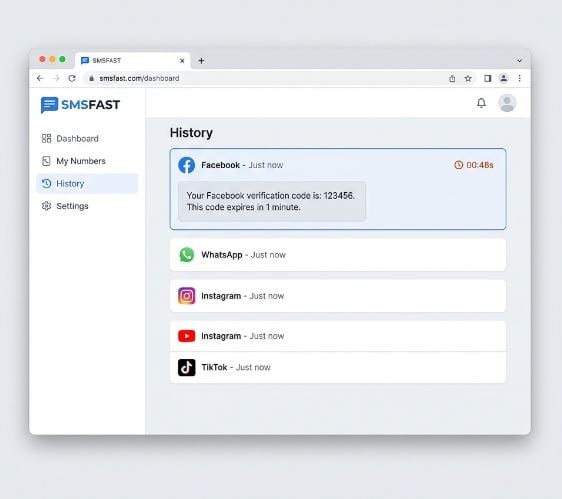Open a new browser tab
The image size is (562, 499).
(201, 61)
